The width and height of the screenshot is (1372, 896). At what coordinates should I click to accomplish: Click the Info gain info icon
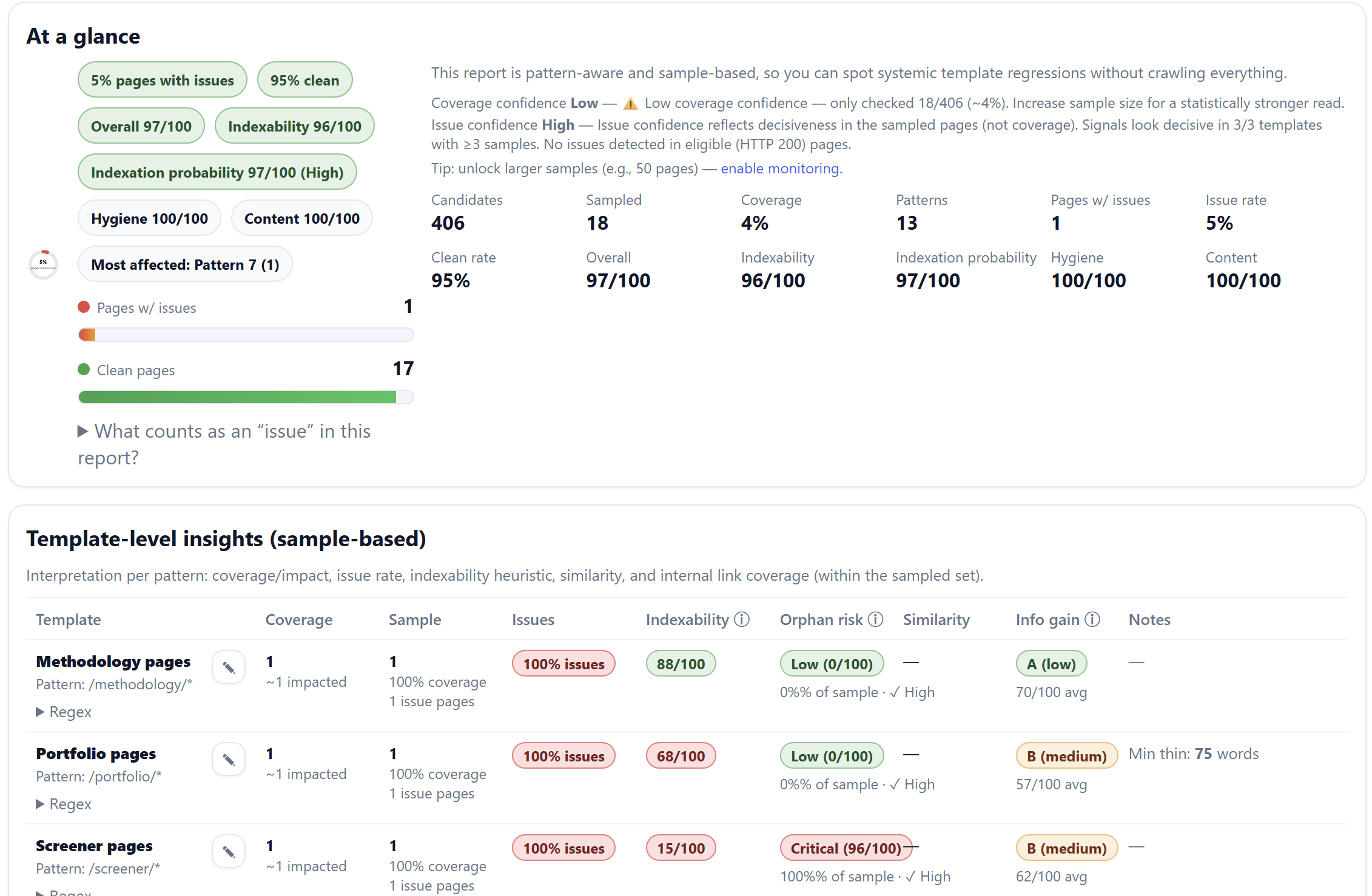[1092, 620]
